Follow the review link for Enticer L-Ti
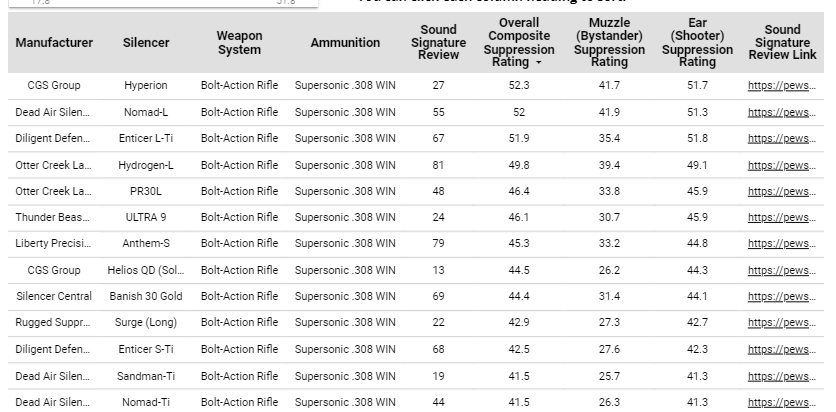 (782, 139)
